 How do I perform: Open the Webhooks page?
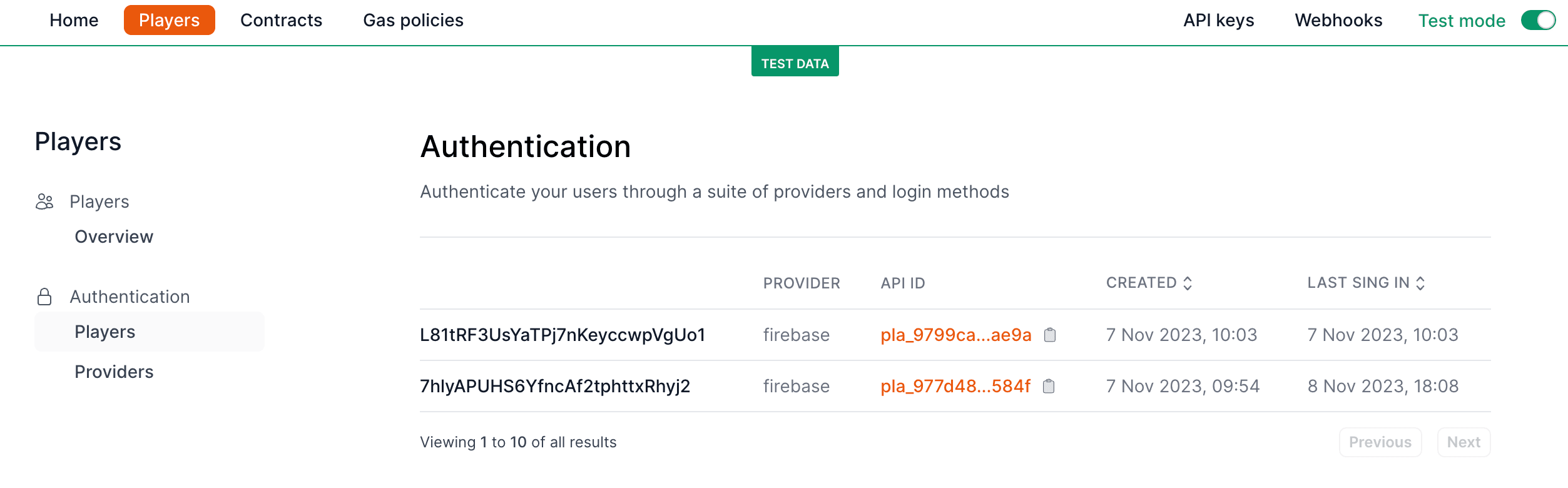(x=1338, y=21)
